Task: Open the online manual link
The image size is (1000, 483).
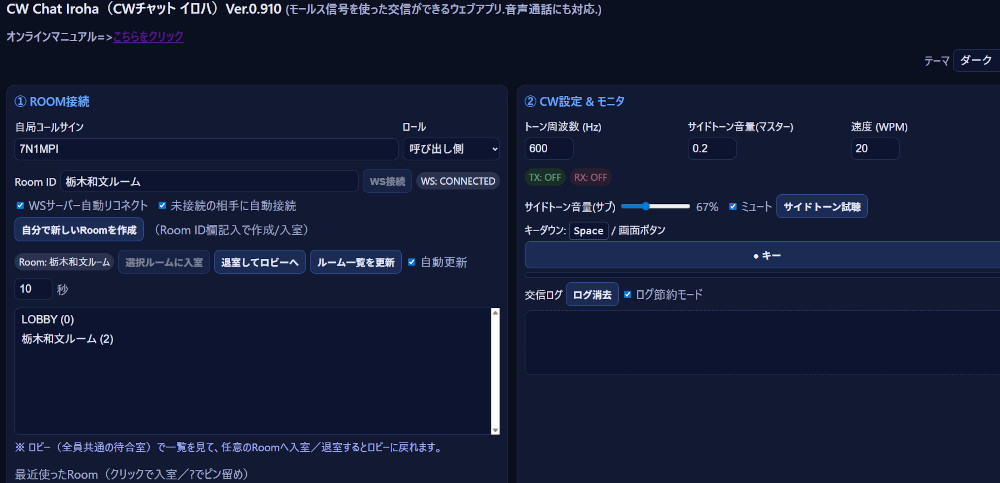Action: coord(148,37)
